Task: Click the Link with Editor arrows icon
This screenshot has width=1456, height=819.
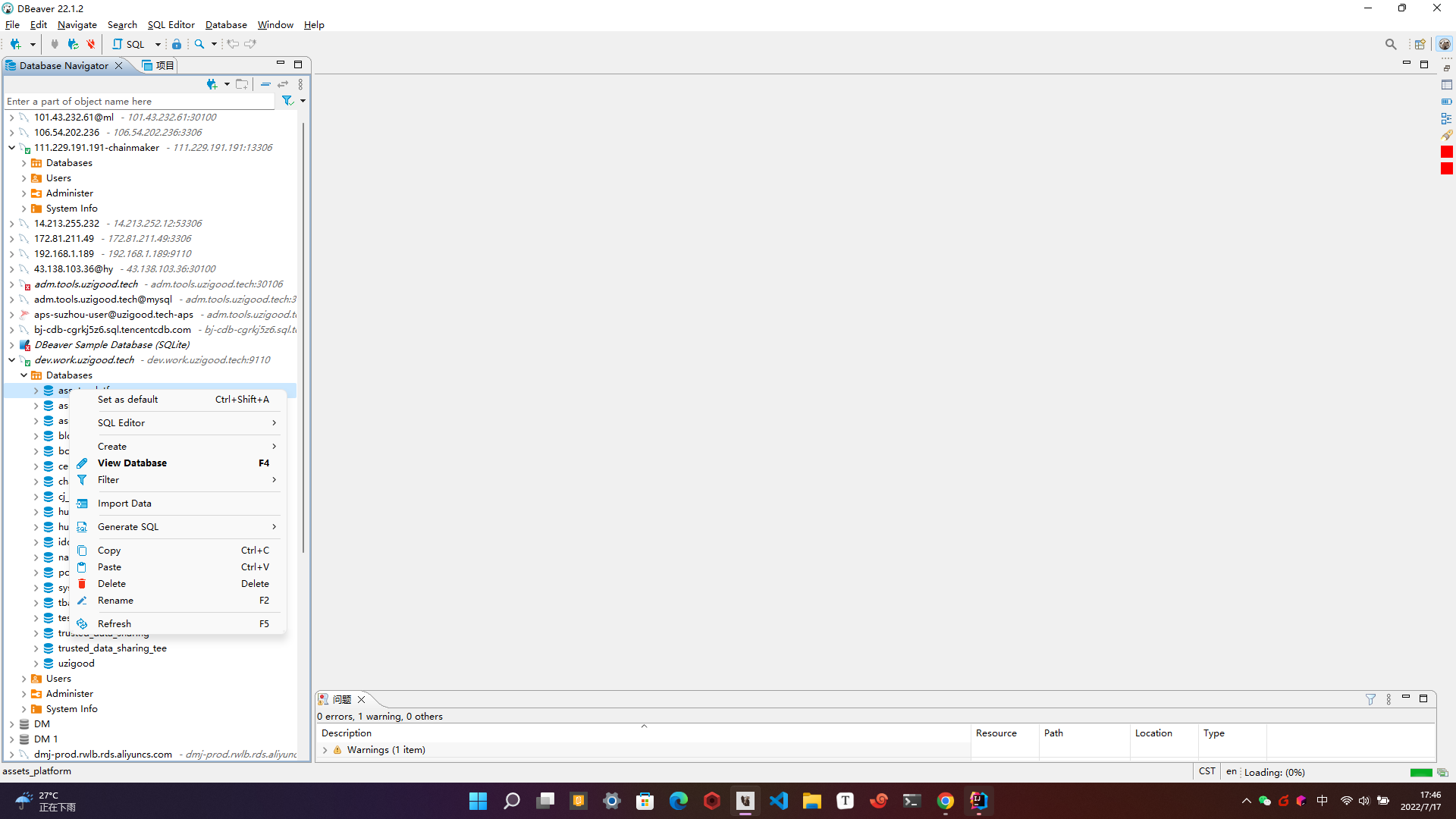Action: pos(283,84)
